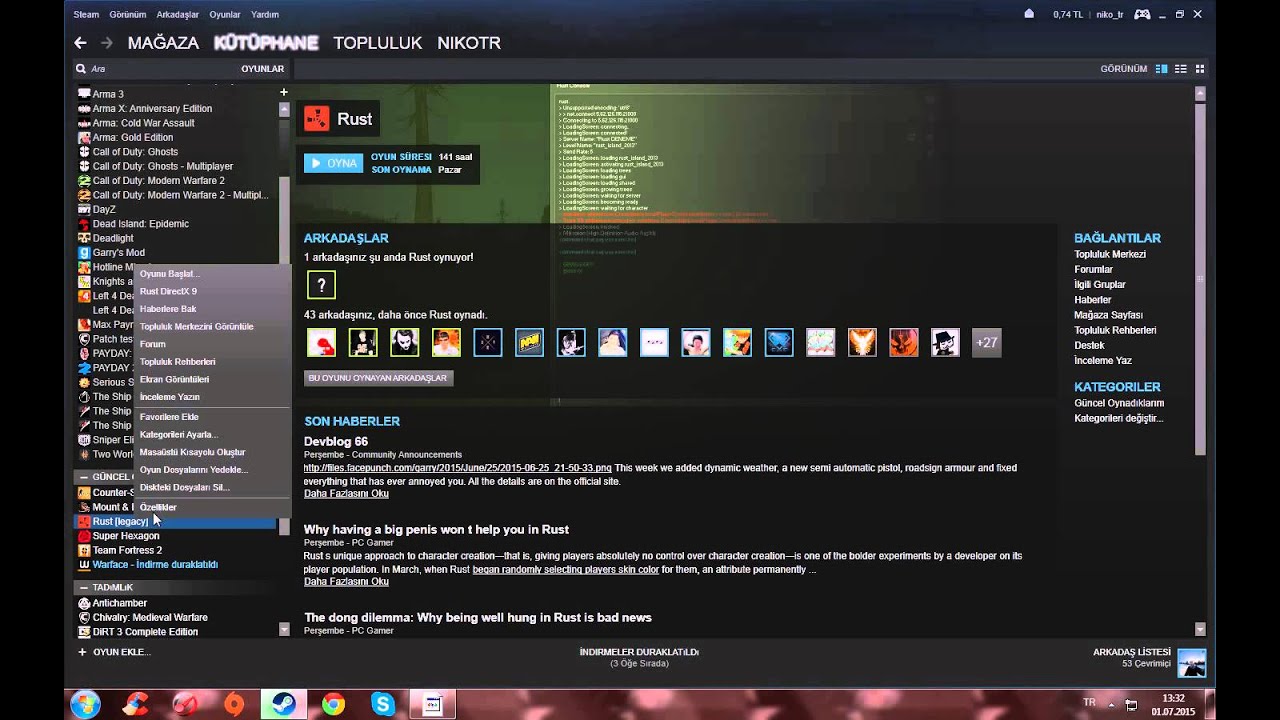The image size is (1280, 720).
Task: Click the 'İnceleme Yaz' link
Action: click(1103, 360)
